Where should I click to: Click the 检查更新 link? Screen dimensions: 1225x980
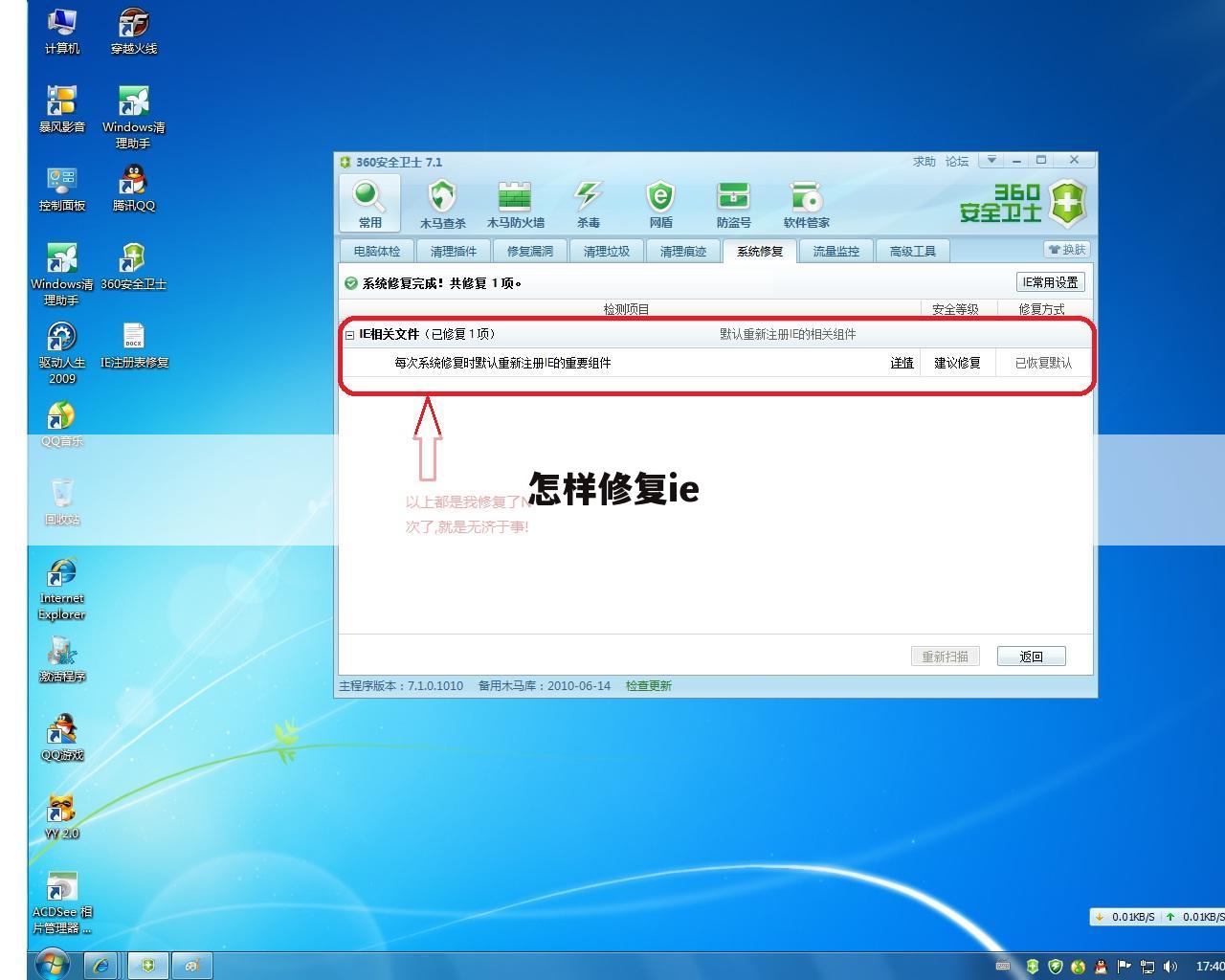pyautogui.click(x=649, y=686)
